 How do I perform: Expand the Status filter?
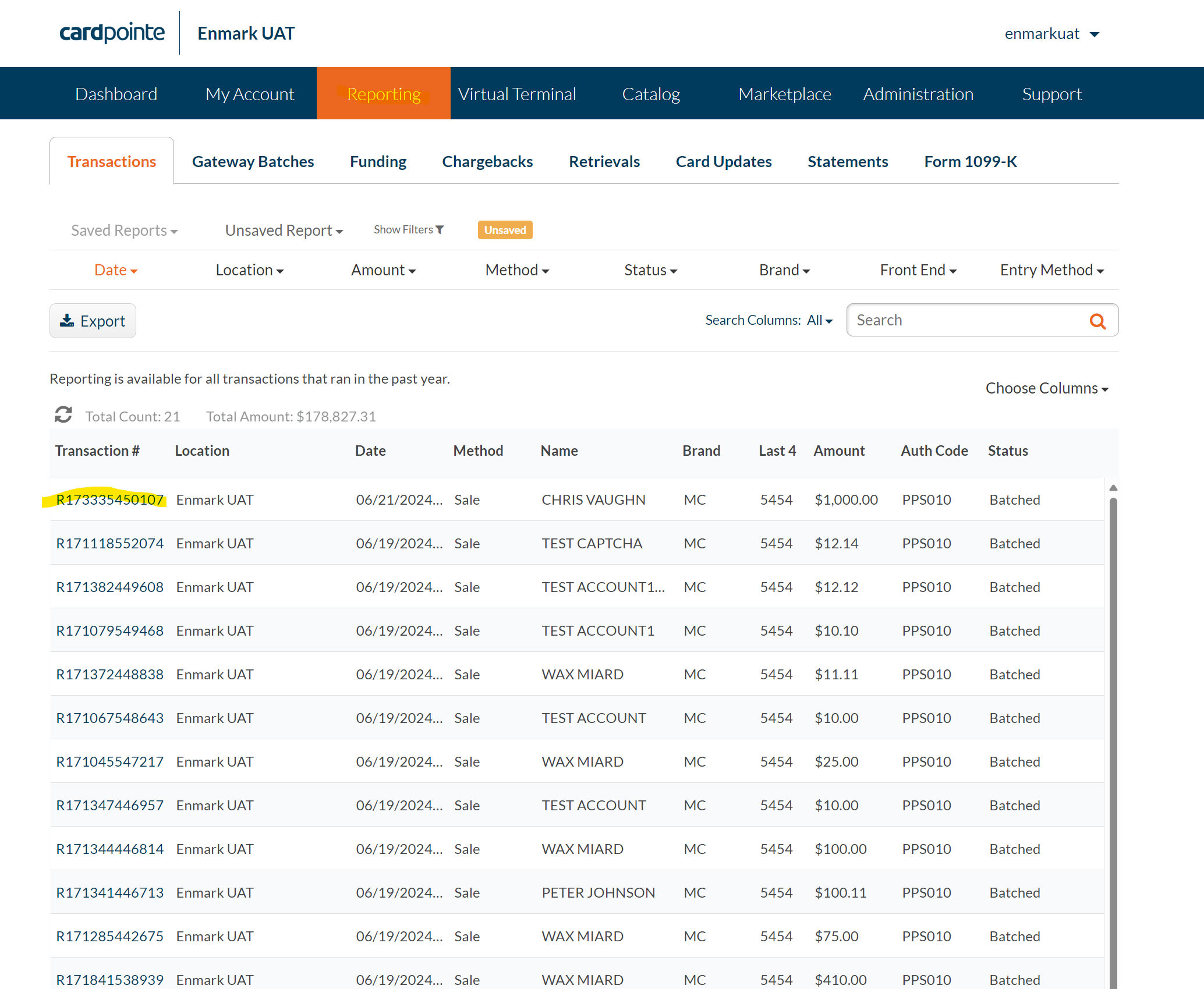click(650, 270)
